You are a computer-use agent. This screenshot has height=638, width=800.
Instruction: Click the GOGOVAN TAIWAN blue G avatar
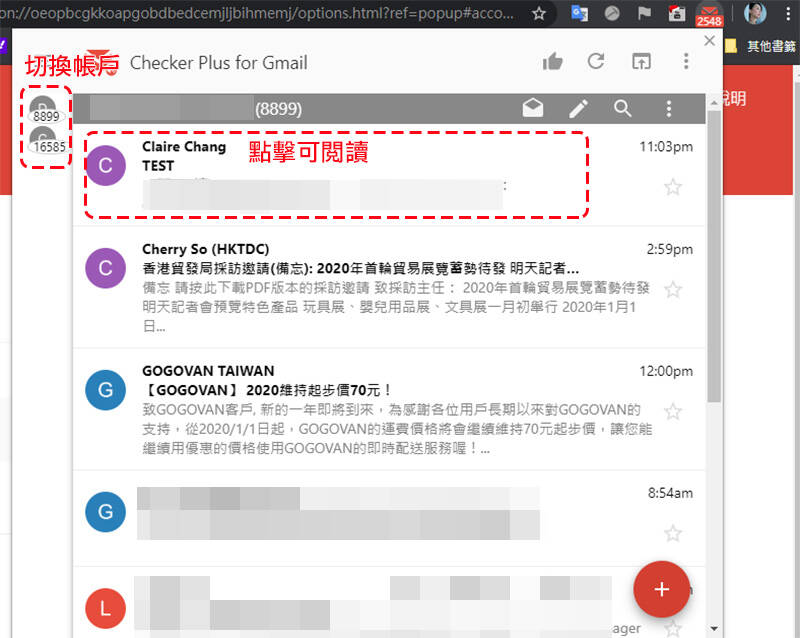tap(106, 390)
